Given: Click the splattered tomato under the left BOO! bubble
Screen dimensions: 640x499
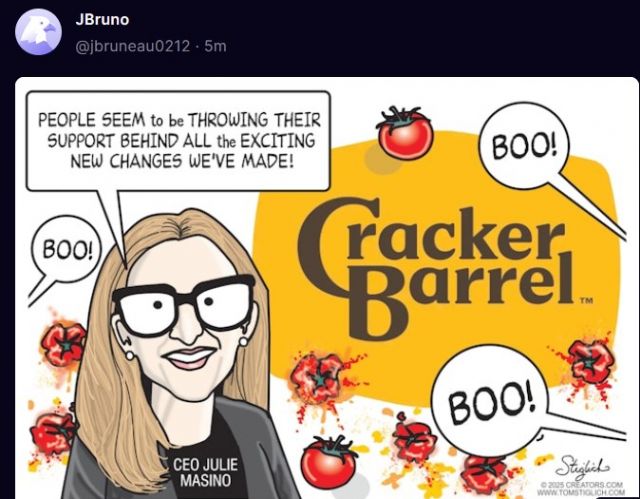Looking at the screenshot, I should tap(64, 345).
